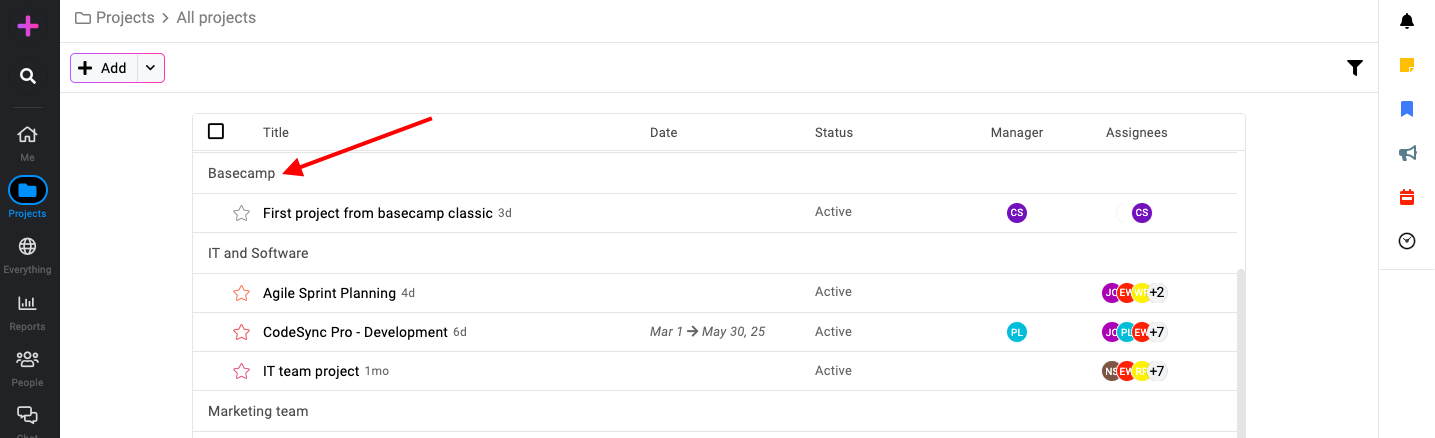Viewport: 1435px width, 438px height.
Task: Open the notifications bell icon
Action: 1407,21
